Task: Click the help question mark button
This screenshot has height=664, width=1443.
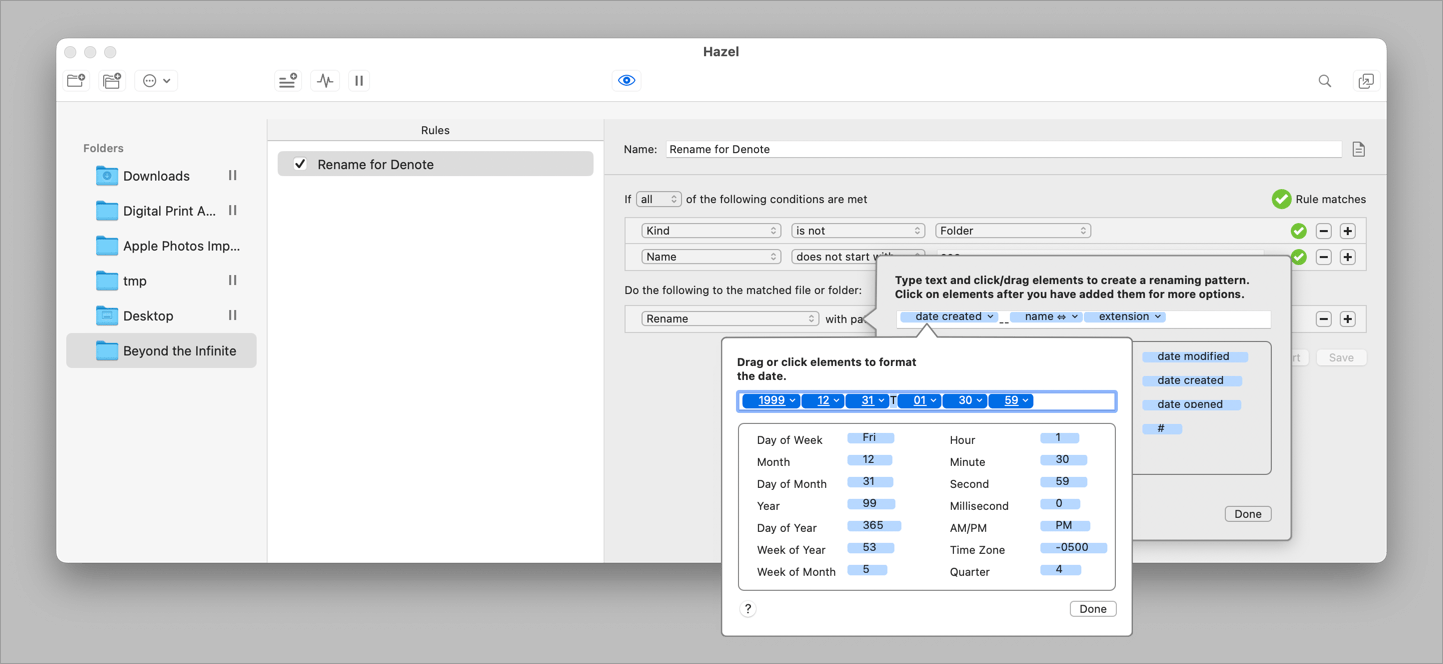Action: point(747,608)
